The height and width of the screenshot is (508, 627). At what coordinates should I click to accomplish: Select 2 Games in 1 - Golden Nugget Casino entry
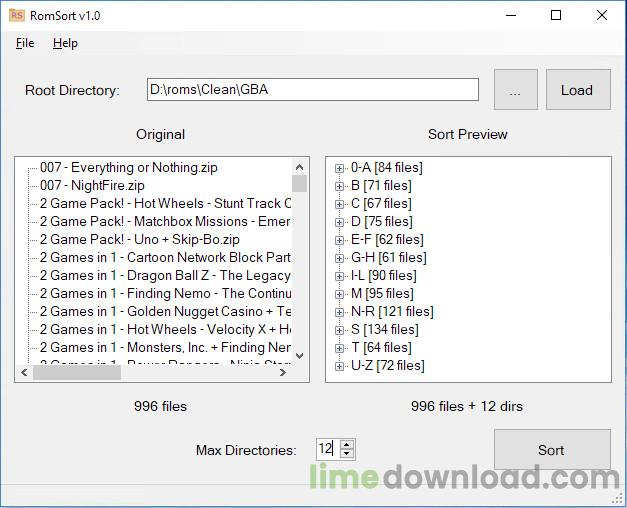pos(165,311)
